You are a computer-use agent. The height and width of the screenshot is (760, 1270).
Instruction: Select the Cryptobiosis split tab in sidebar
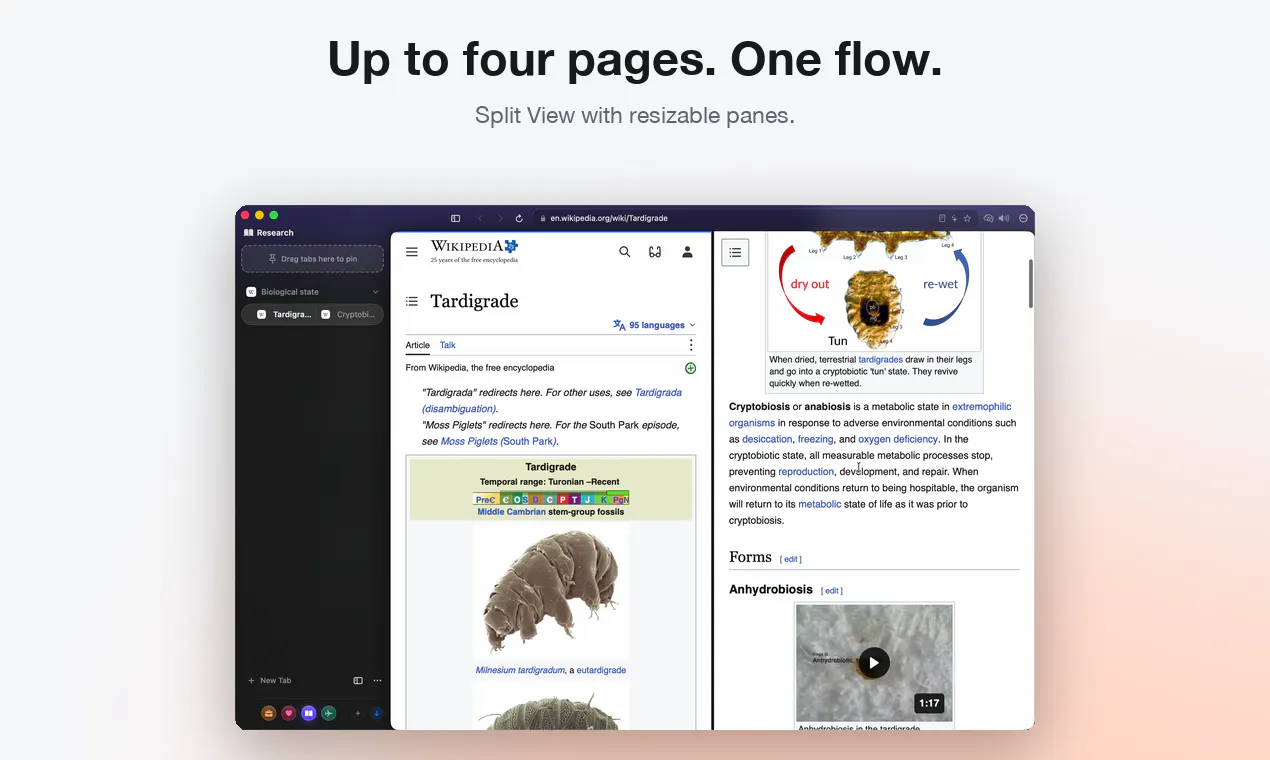click(348, 314)
